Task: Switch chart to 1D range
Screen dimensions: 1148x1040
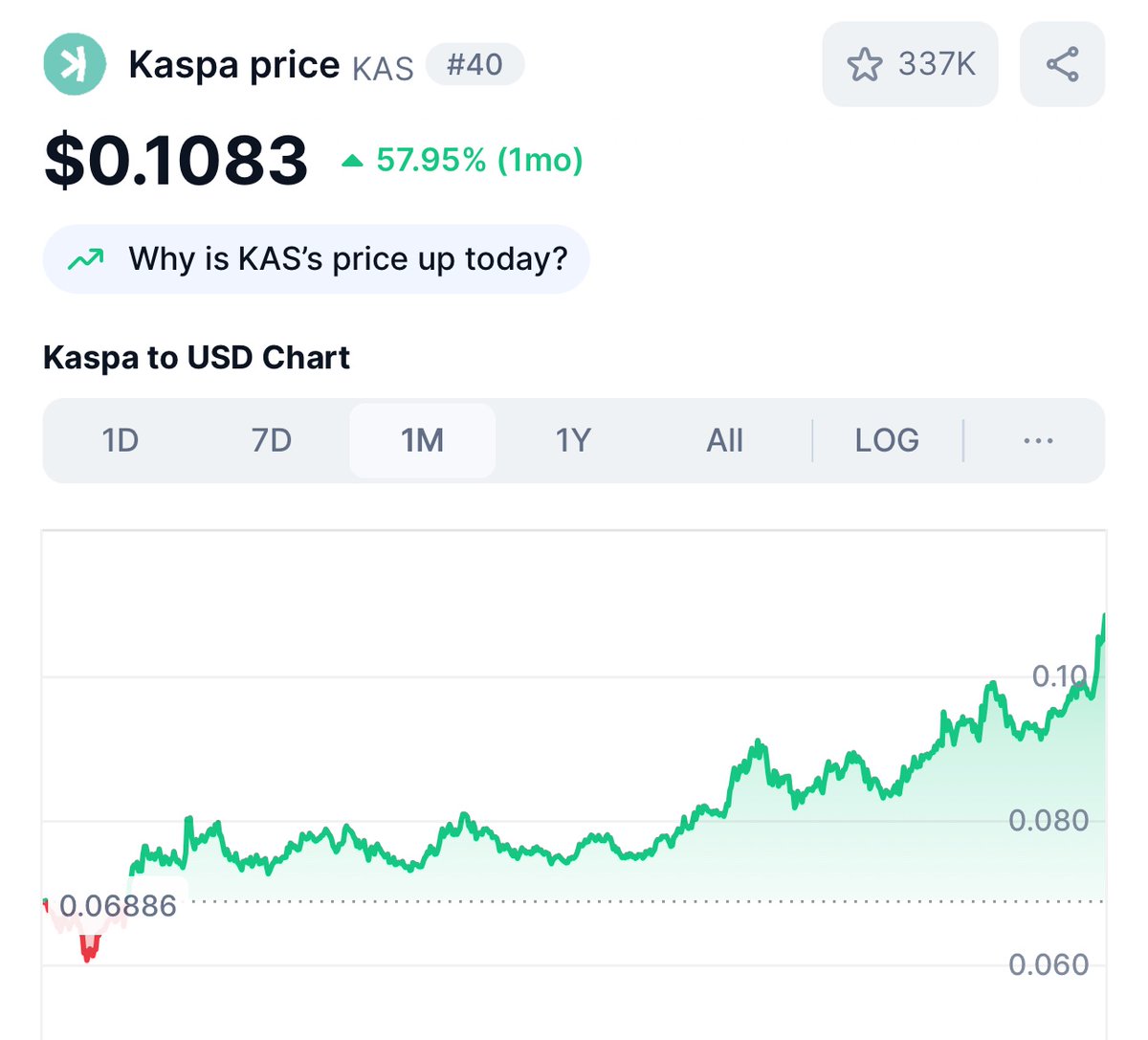Action: [121, 440]
